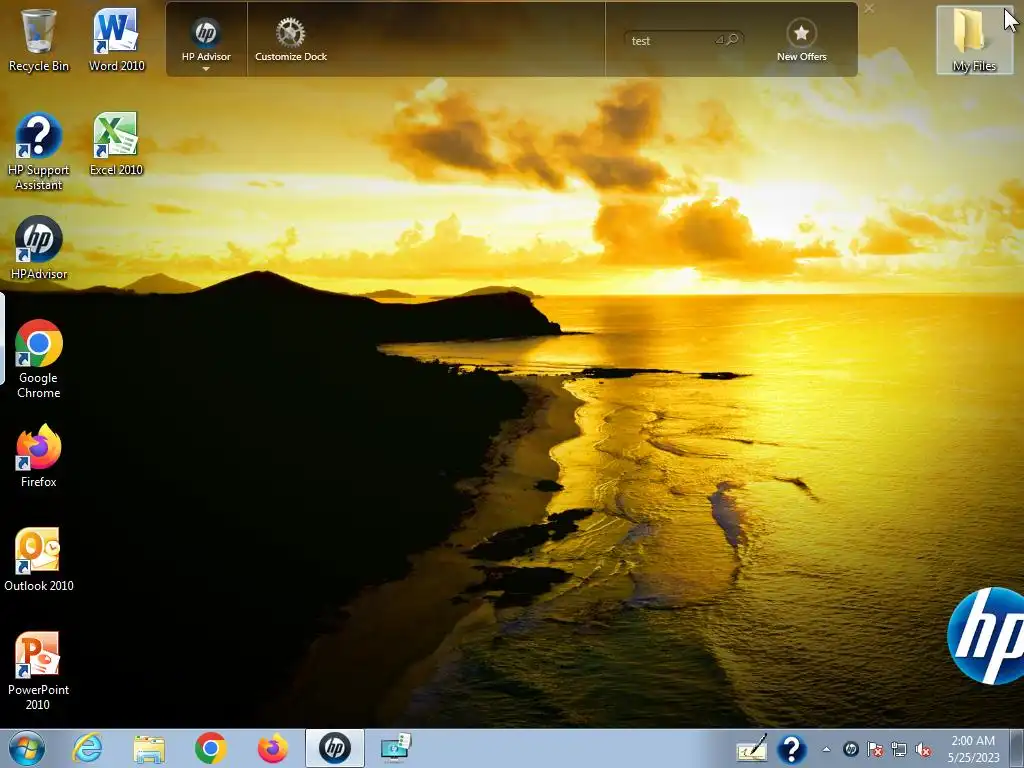Open Action Center flag tray icon

(875, 749)
